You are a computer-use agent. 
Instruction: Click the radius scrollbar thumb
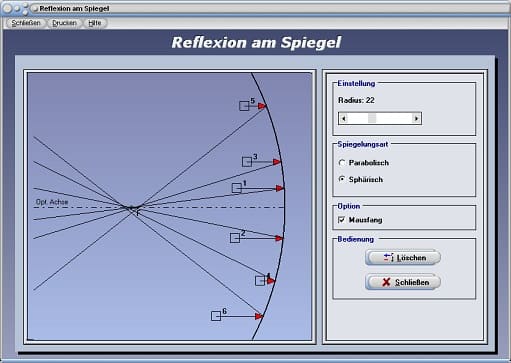[x=372, y=118]
